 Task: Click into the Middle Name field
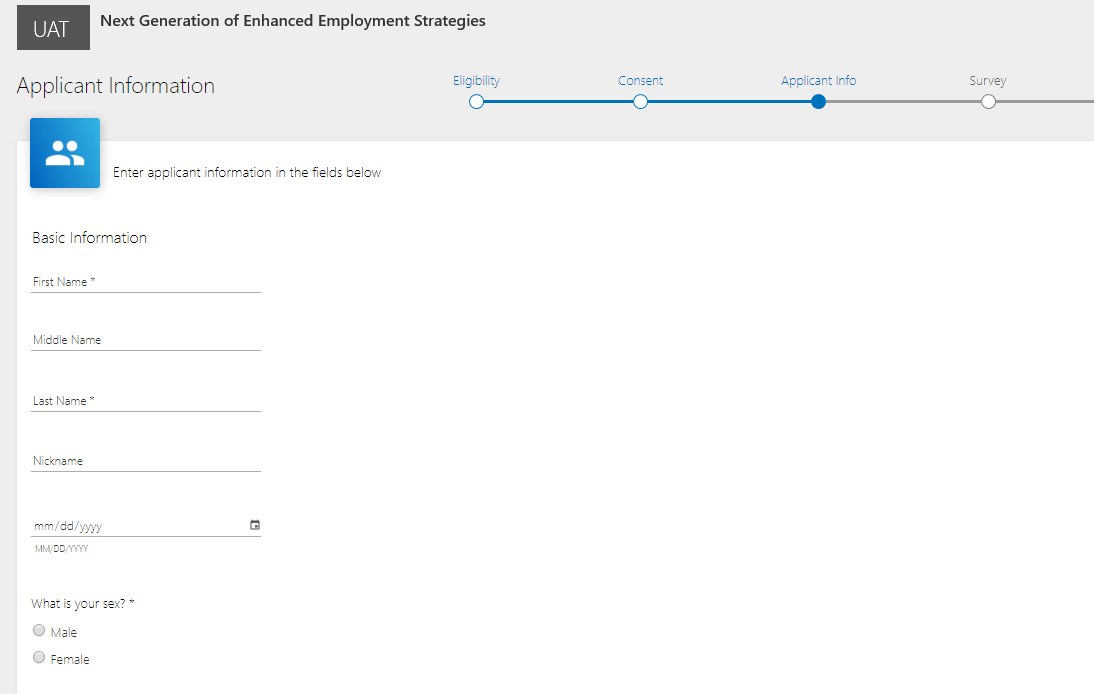coord(146,340)
